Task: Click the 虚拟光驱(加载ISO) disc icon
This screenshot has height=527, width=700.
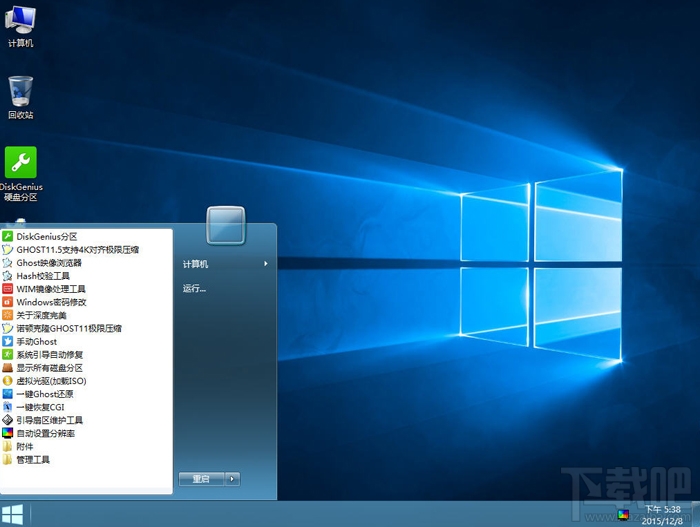Action: click(7, 381)
